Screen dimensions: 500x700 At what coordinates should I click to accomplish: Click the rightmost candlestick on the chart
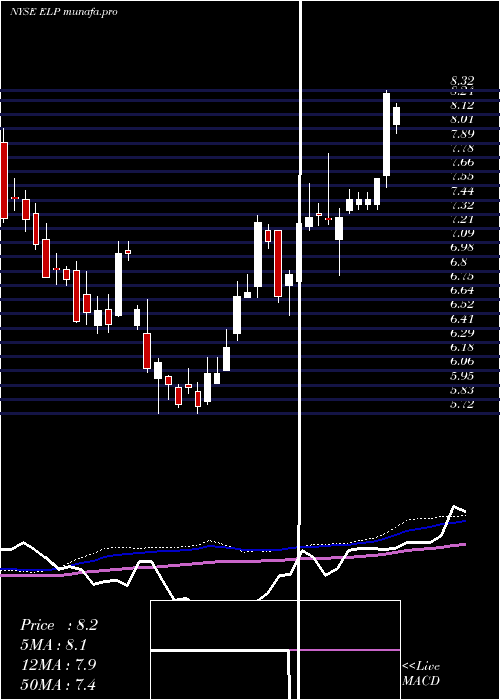coord(396,118)
